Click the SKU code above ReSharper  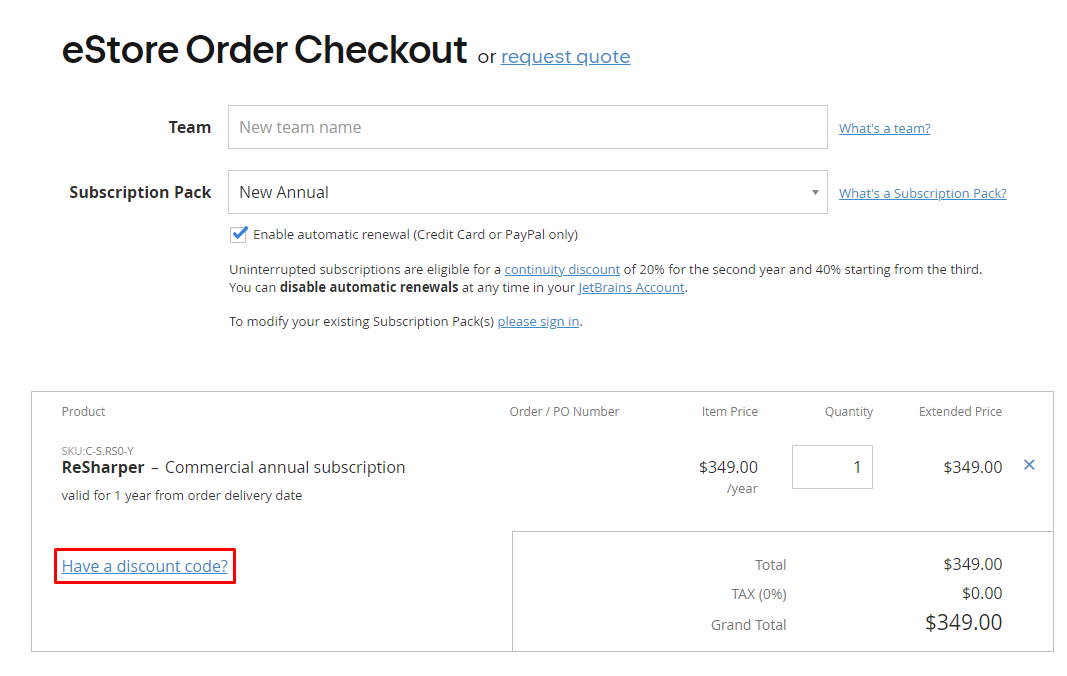coord(97,451)
